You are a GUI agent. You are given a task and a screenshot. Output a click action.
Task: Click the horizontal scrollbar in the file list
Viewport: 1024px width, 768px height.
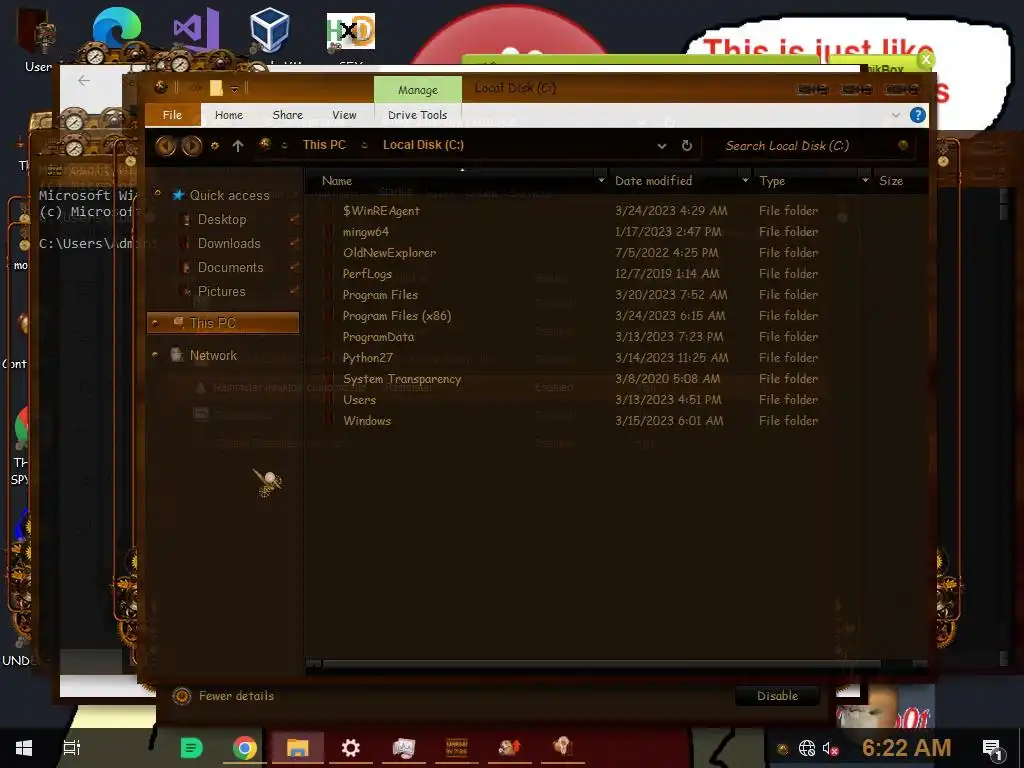tap(601, 664)
